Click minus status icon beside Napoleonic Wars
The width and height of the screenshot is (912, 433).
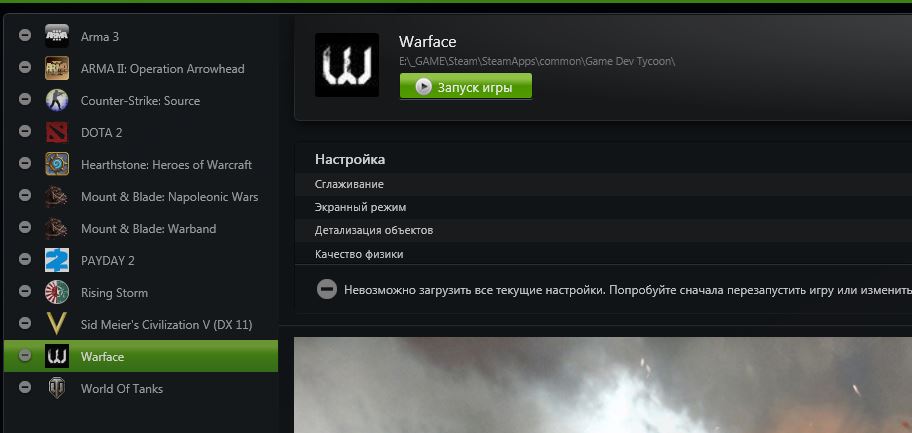tap(24, 195)
